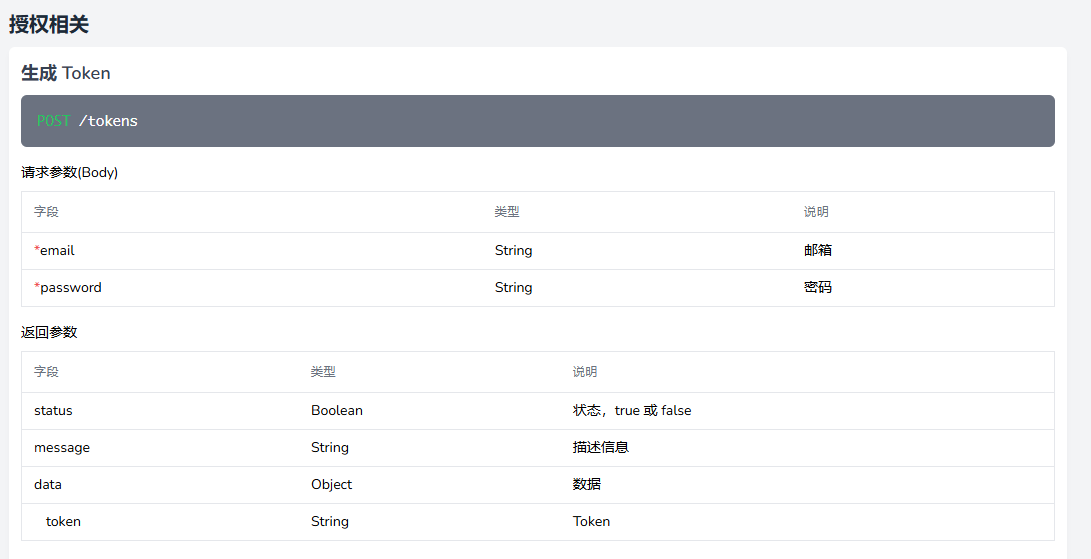Click 说明 header in response table

pos(584,372)
